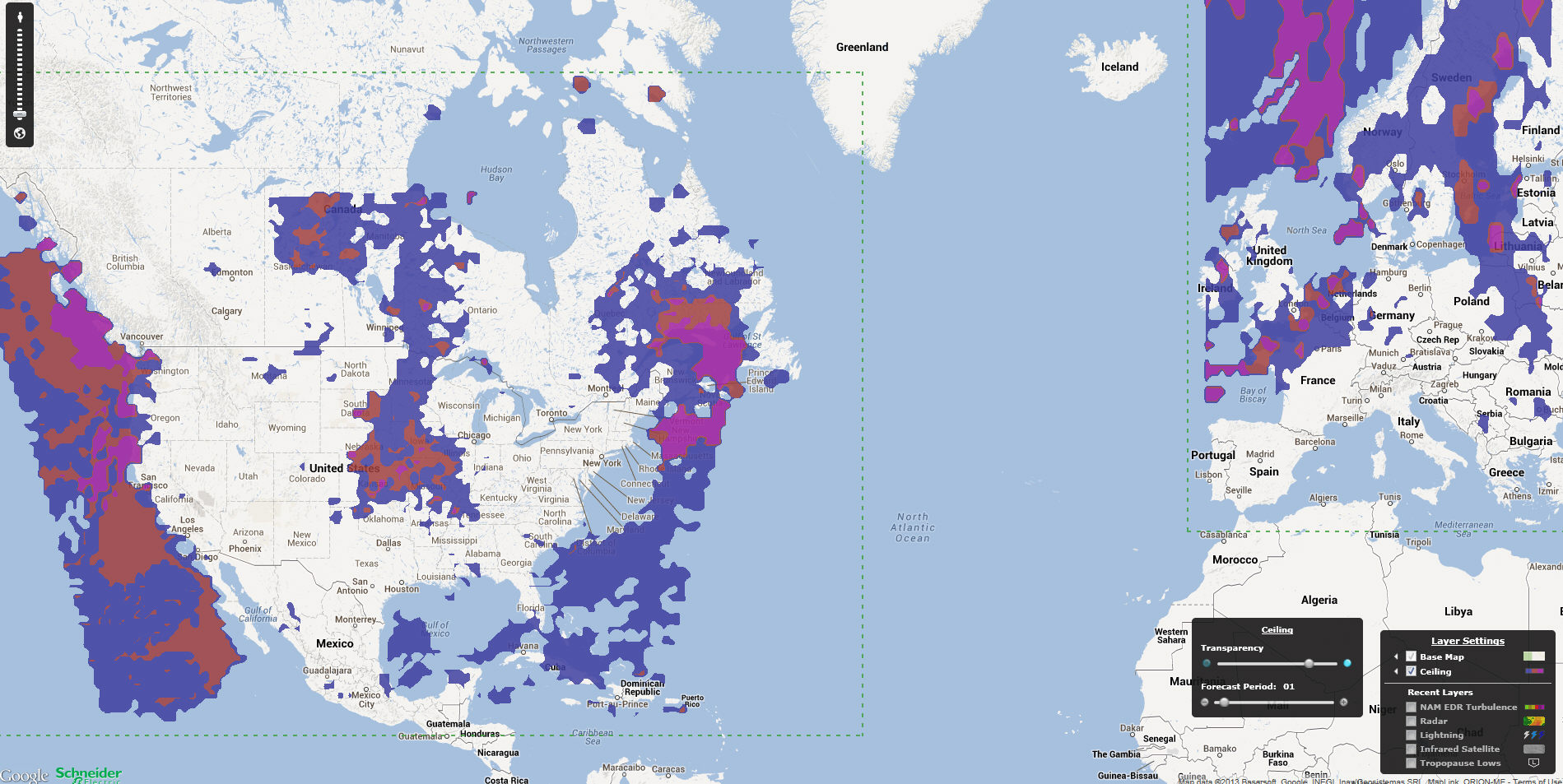This screenshot has width=1563, height=784.
Task: Decrease forecast period with minus button
Action: click(x=1205, y=703)
